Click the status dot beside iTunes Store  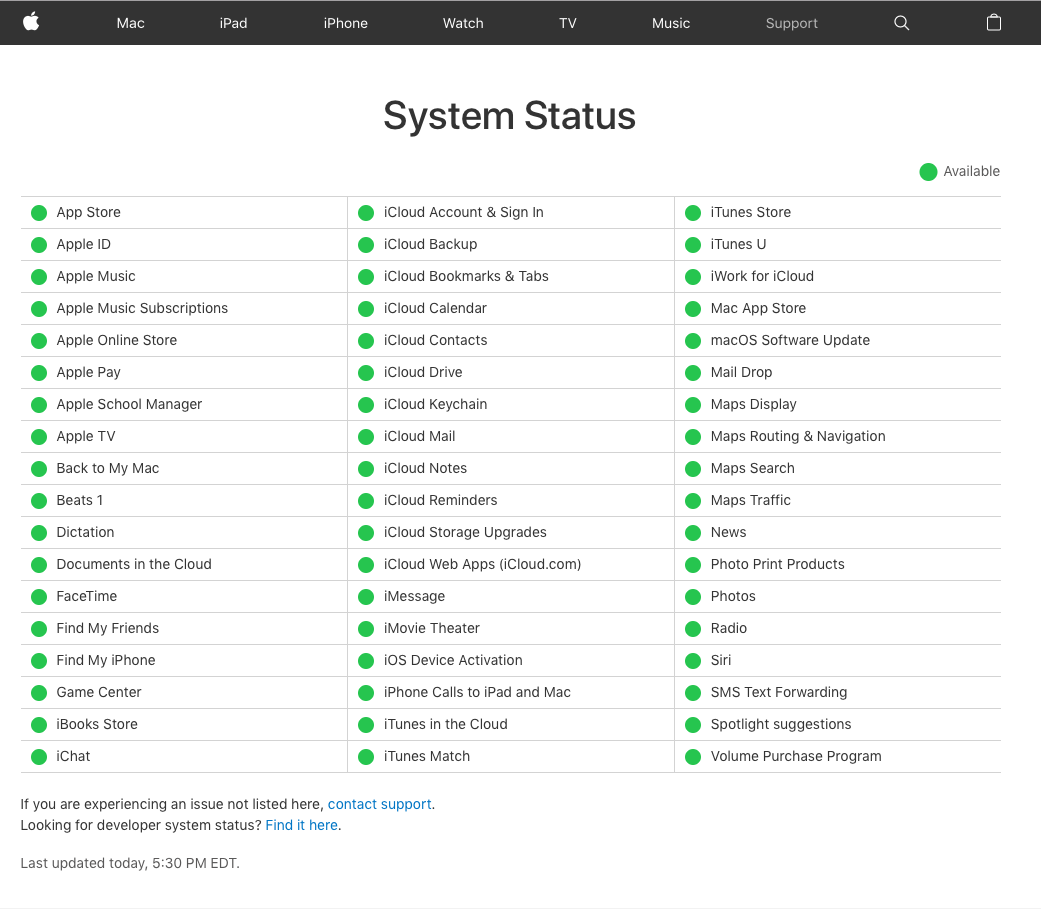coord(693,213)
